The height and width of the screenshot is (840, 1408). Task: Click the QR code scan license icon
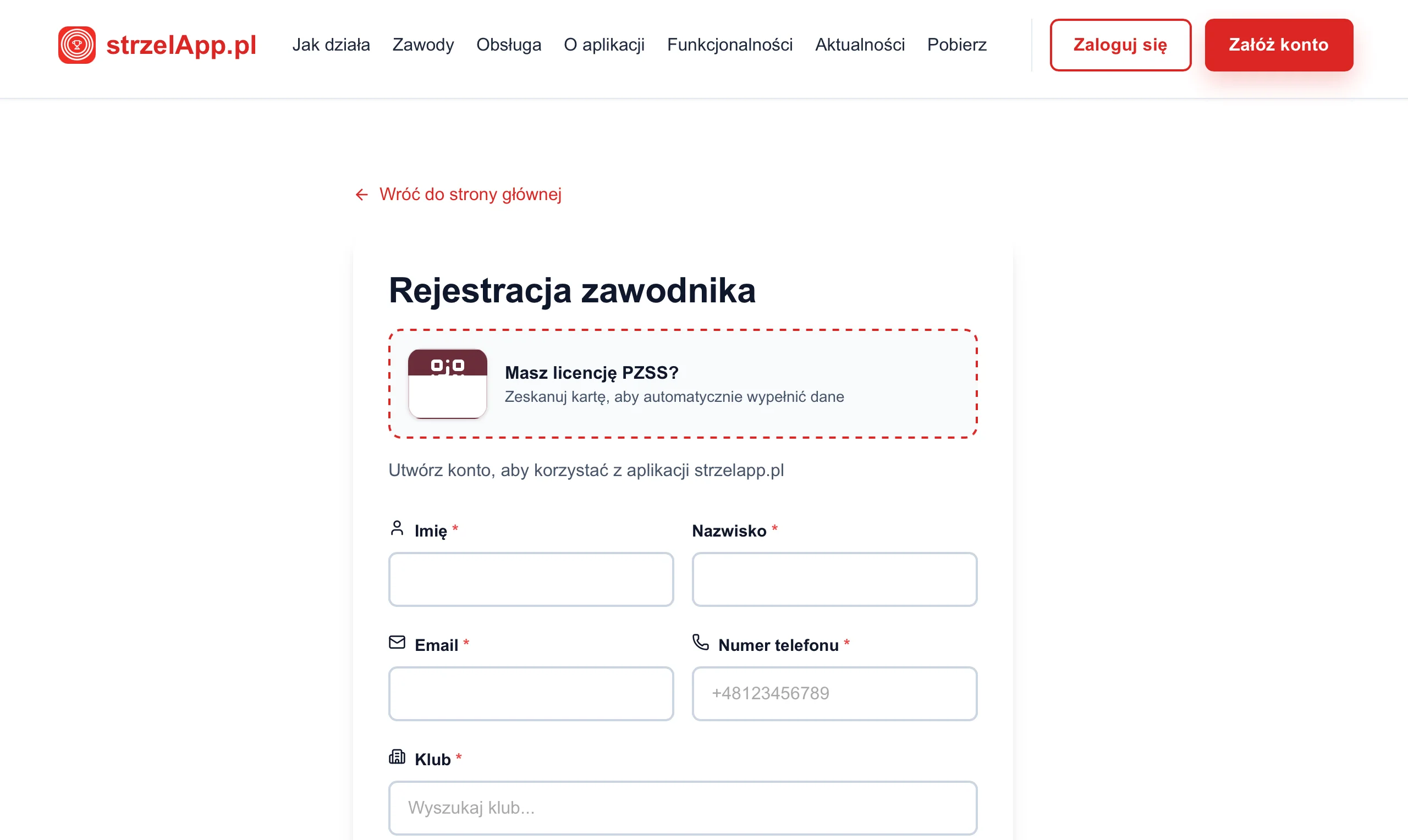[447, 384]
